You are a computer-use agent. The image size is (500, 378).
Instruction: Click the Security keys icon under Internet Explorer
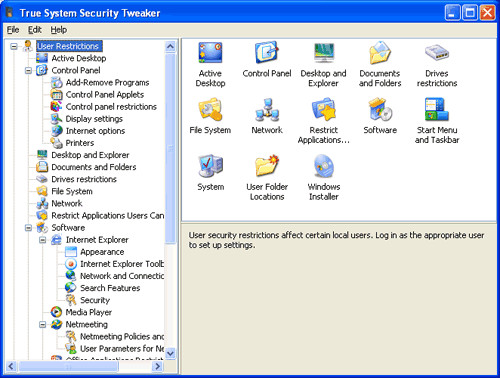point(71,300)
